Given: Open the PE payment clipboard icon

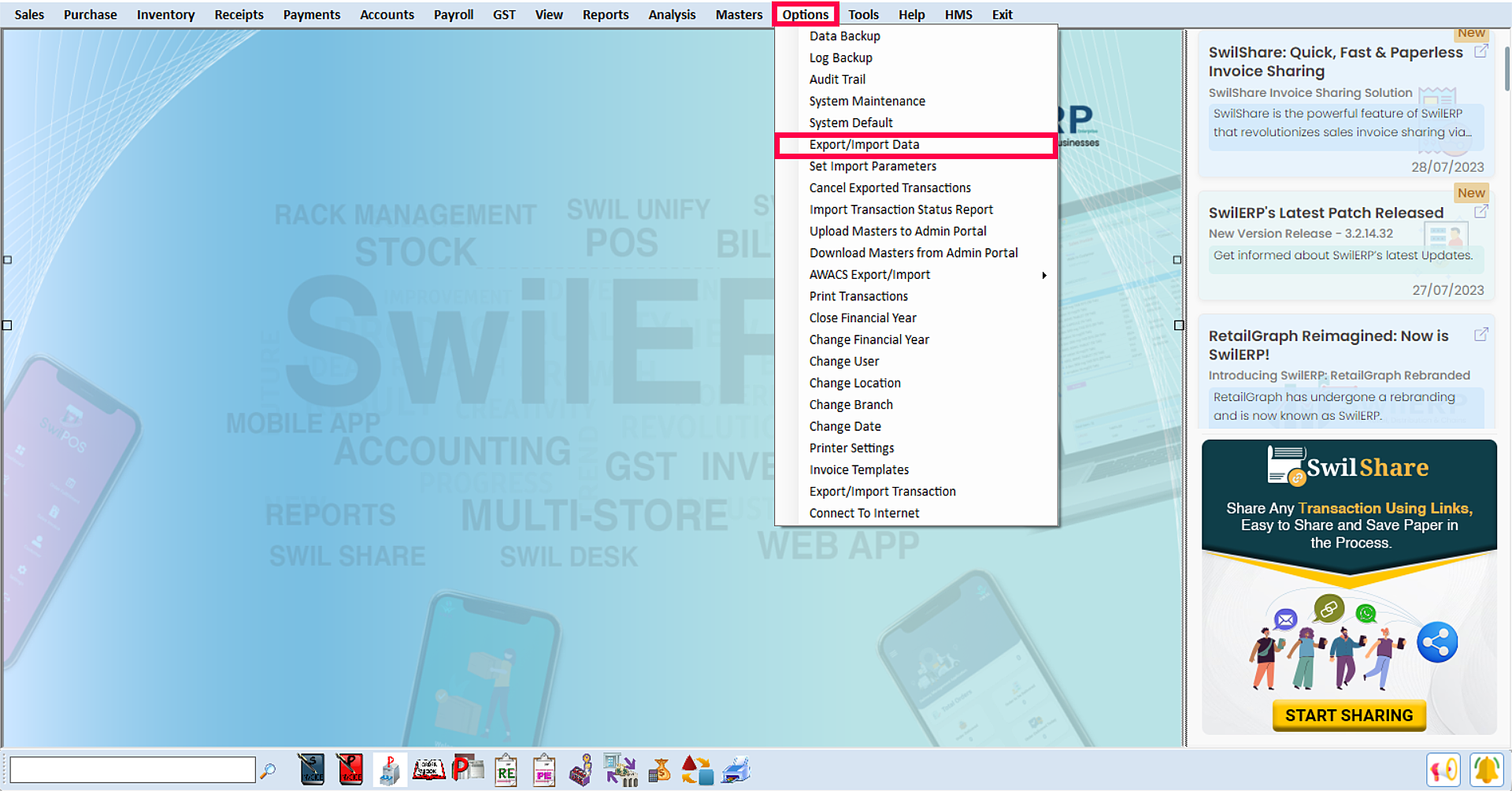Looking at the screenshot, I should click(x=543, y=771).
